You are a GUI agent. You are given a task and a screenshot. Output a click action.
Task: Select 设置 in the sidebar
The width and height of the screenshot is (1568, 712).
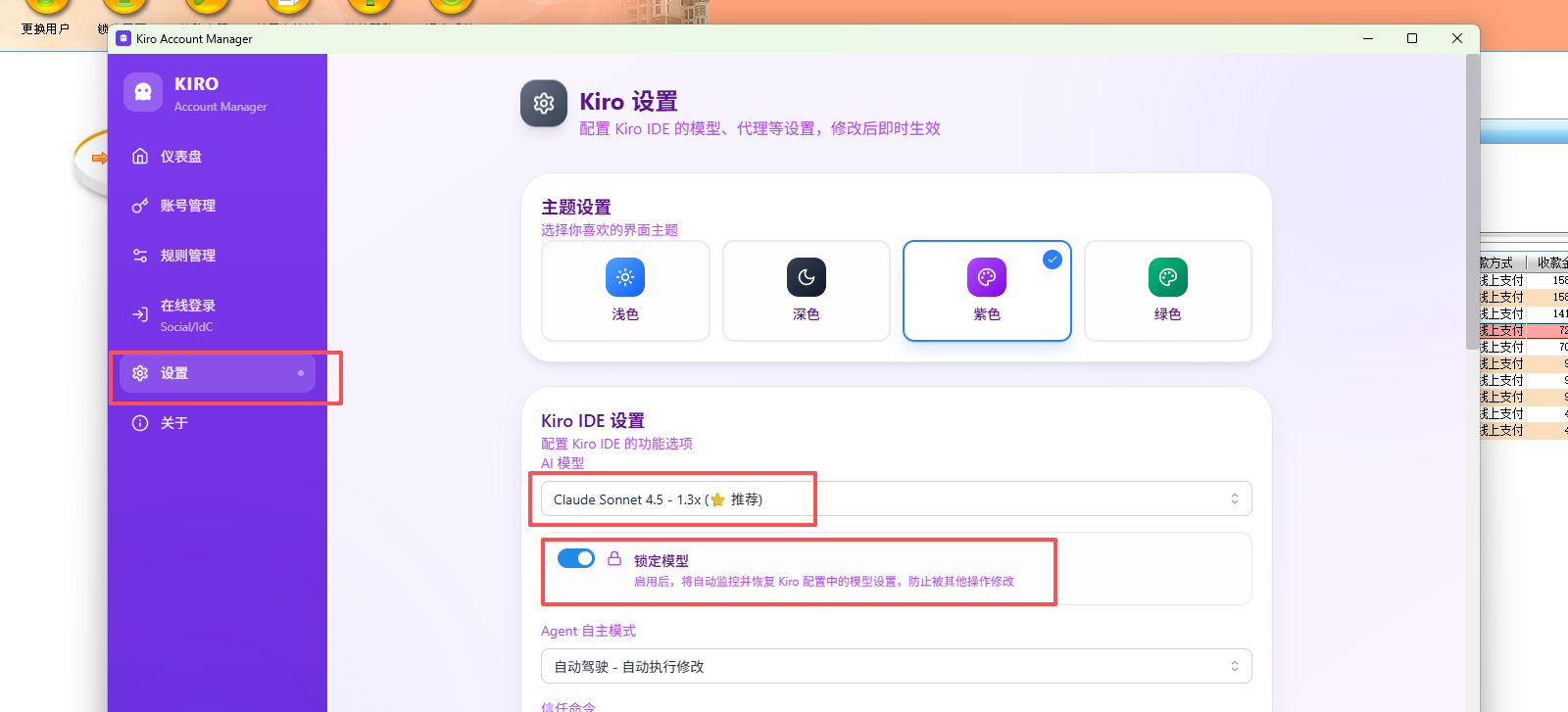[218, 373]
